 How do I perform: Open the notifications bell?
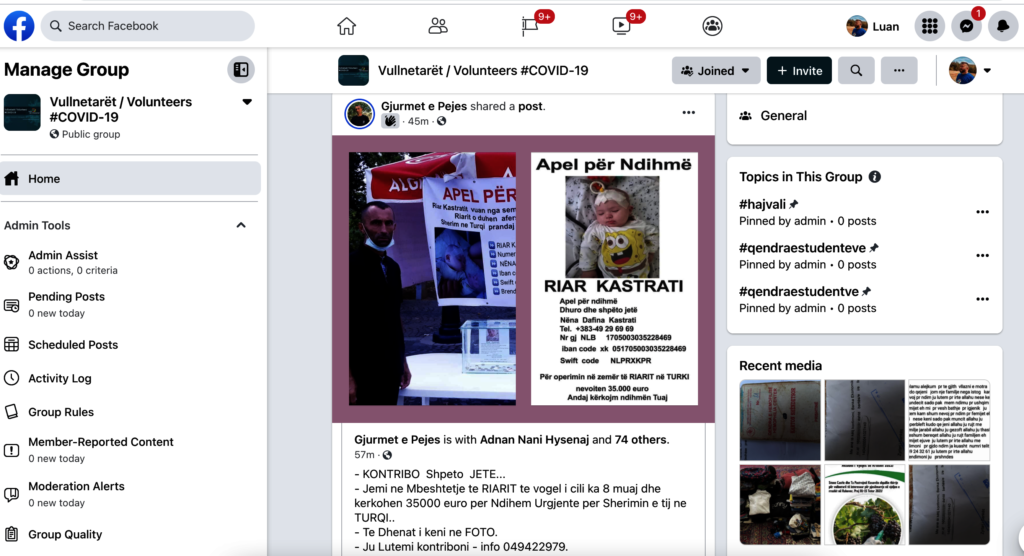(1002, 26)
